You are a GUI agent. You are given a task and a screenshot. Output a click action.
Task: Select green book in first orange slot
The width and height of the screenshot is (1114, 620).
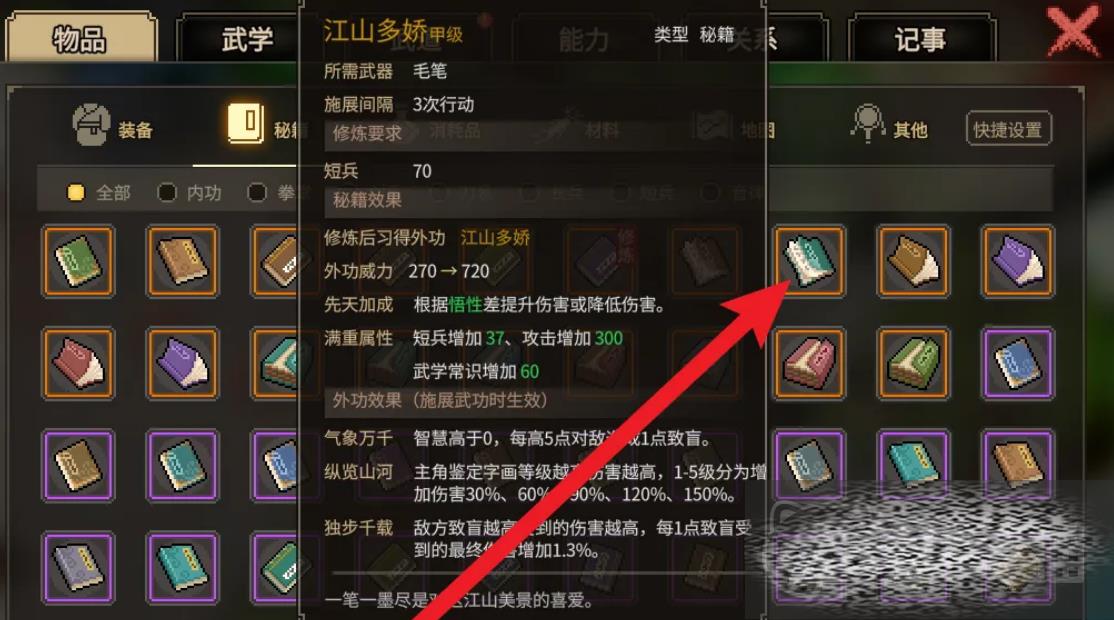[x=78, y=261]
